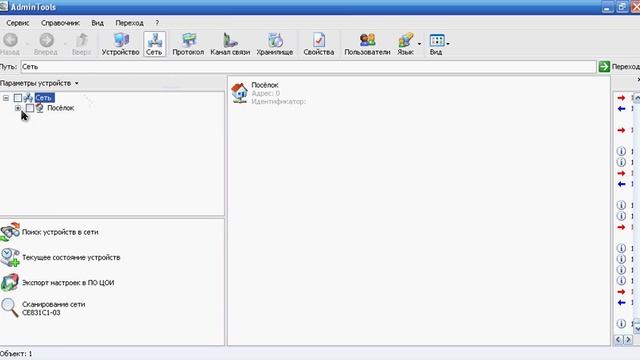The image size is (640, 360).
Task: Click the Путь address input field
Action: click(x=309, y=67)
